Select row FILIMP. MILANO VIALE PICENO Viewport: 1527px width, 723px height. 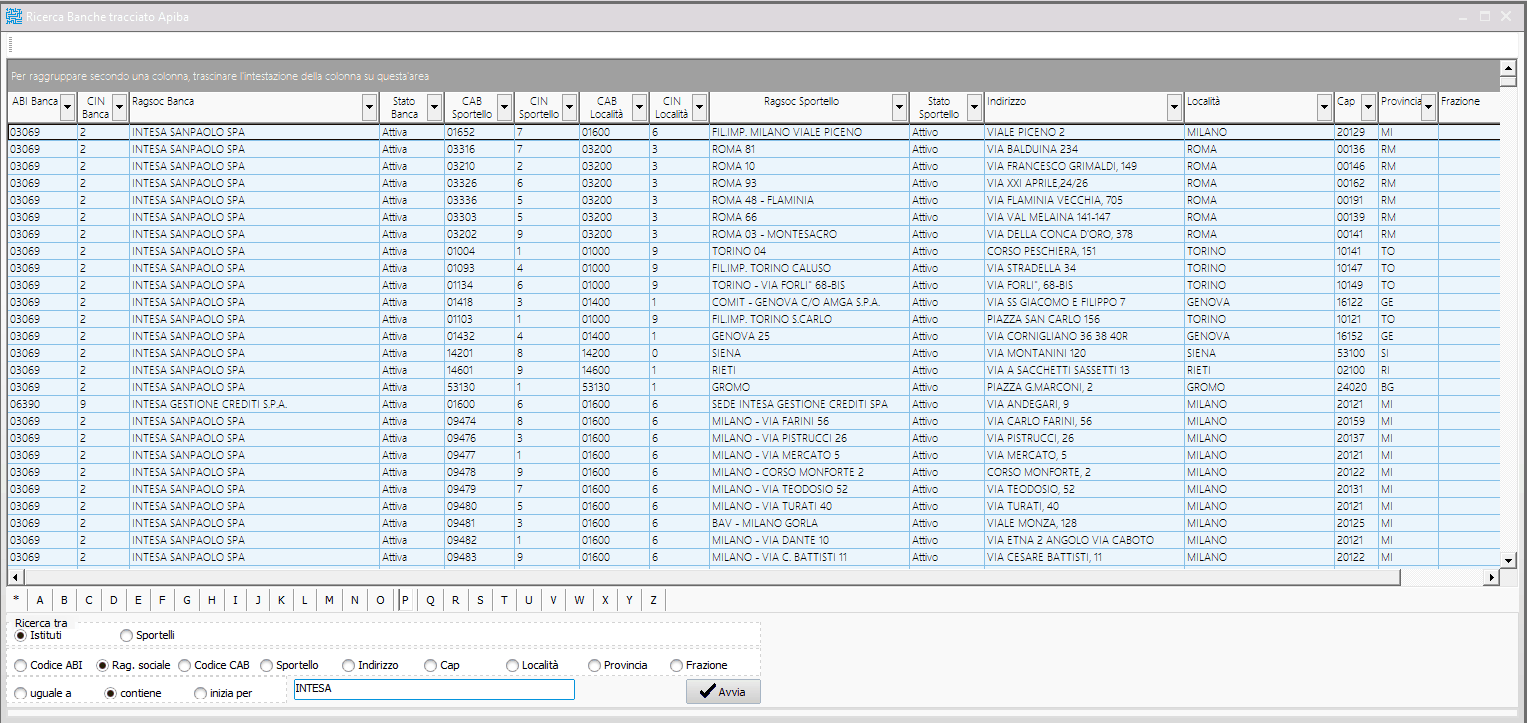click(x=753, y=132)
